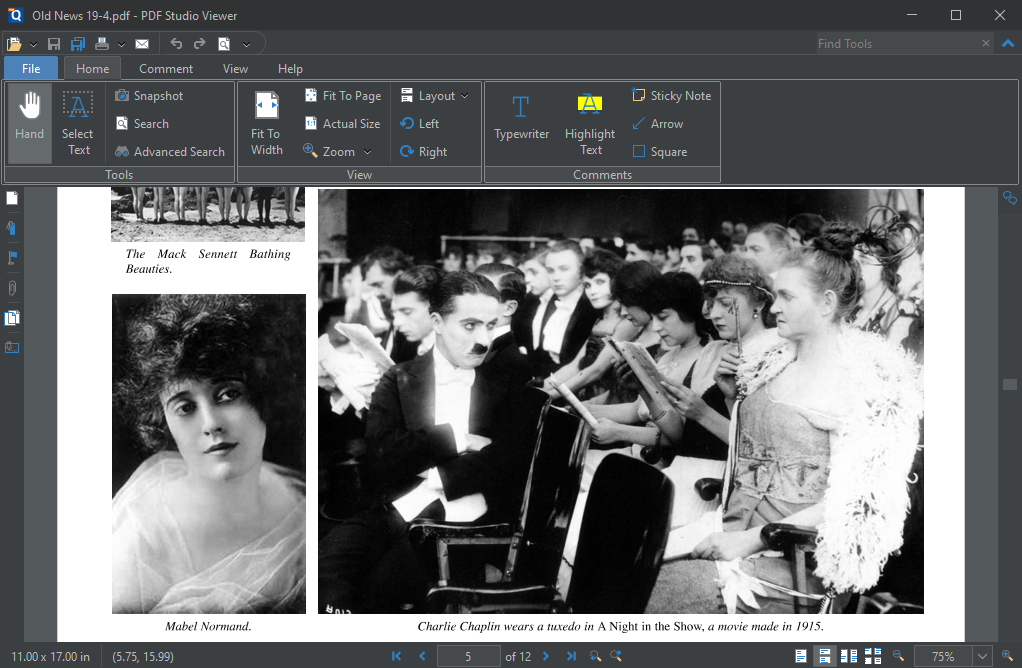Click the vertical scrollbar thumb
This screenshot has height=668, width=1022.
[x=1010, y=385]
